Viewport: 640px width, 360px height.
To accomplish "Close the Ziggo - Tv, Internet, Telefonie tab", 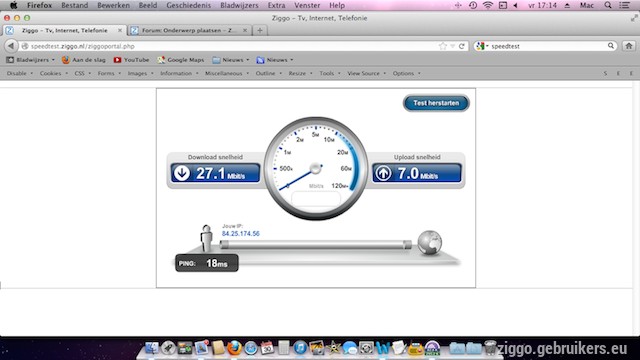I will point(120,30).
